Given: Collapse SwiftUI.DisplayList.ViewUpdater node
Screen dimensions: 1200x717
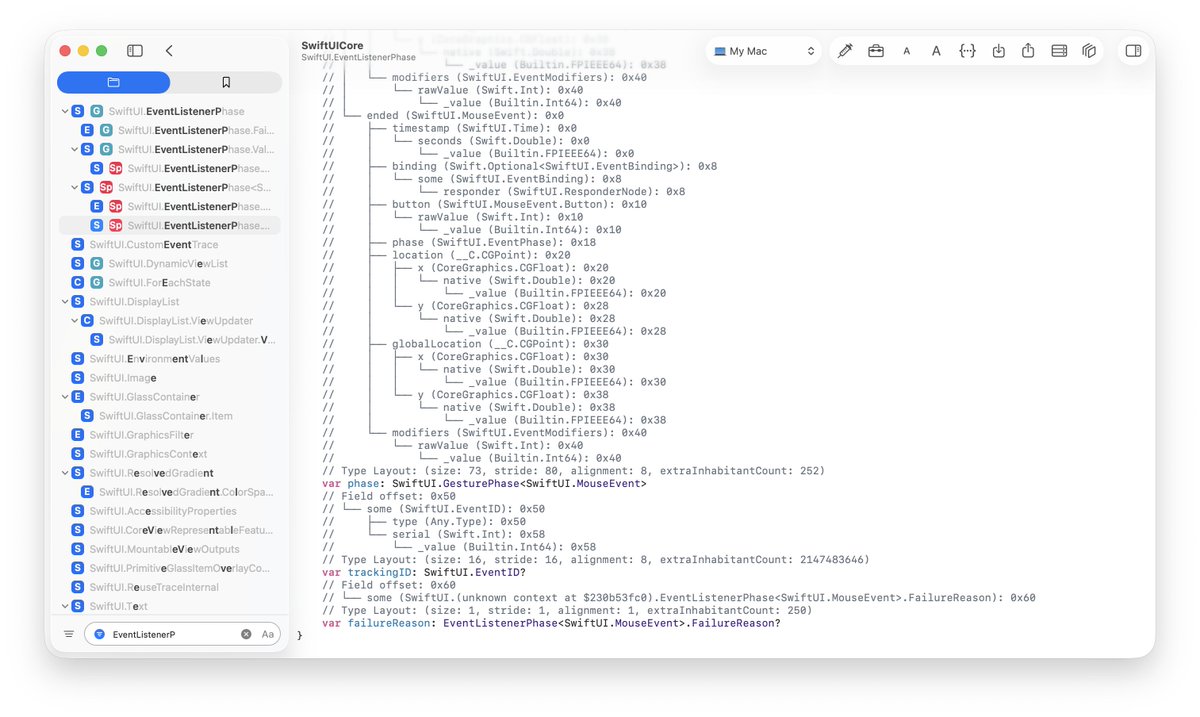Looking at the screenshot, I should pos(75,321).
